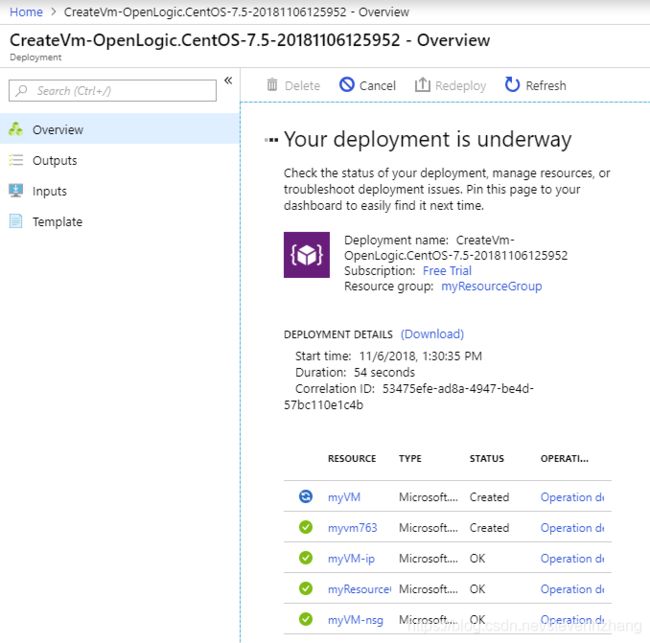Click the Refresh button label
The image size is (650, 643).
tap(546, 85)
